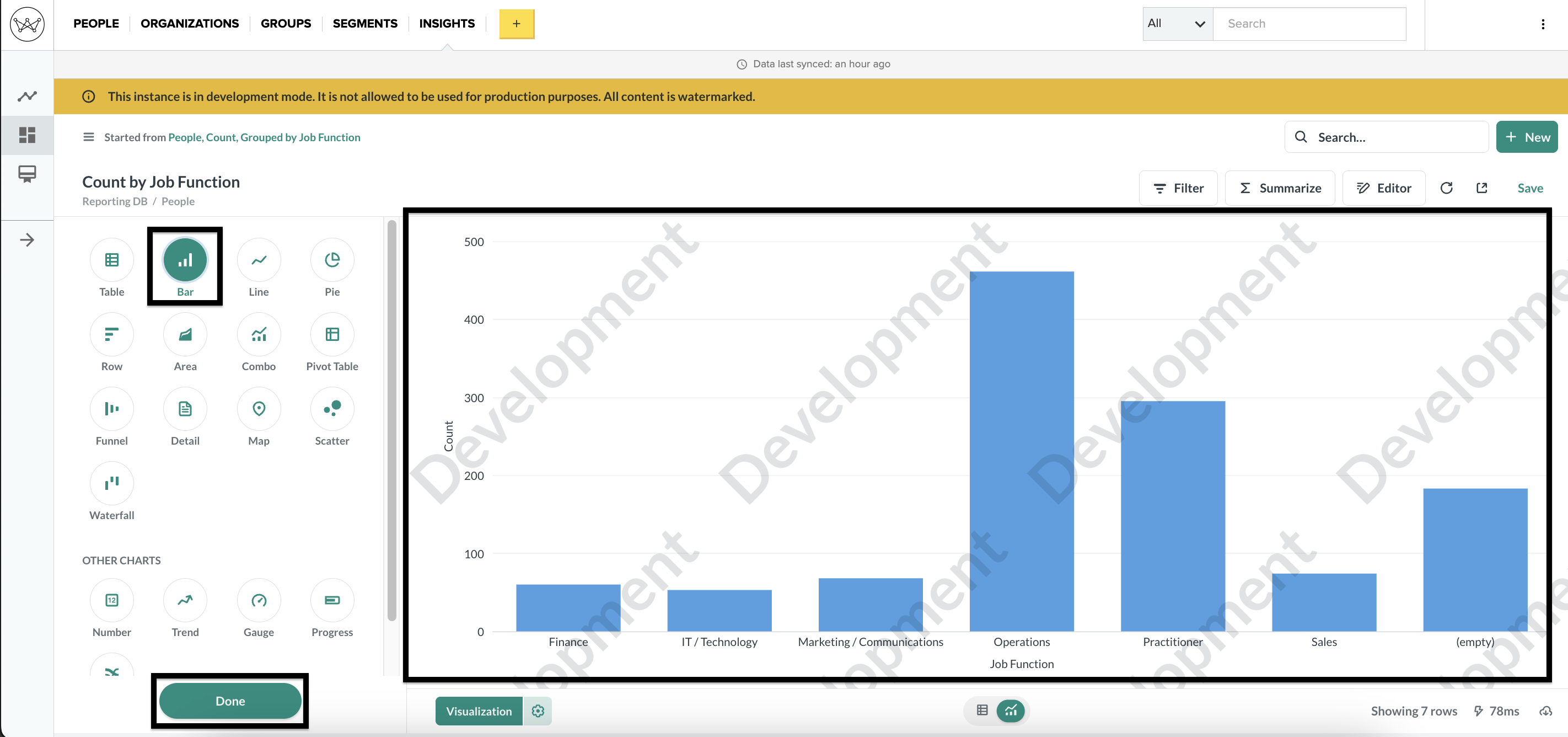
Task: Click the Operations bar in chart
Action: pyautogui.click(x=1022, y=451)
